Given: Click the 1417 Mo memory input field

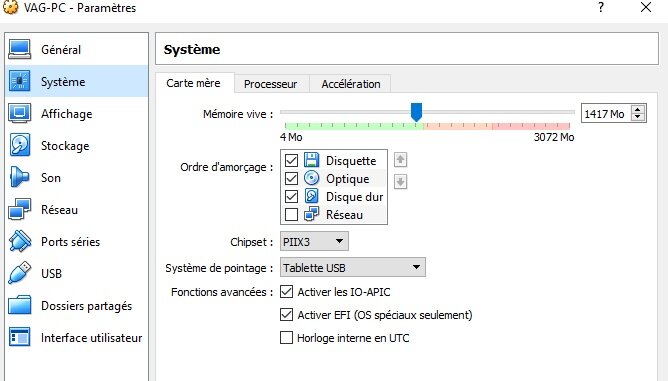Looking at the screenshot, I should 606,114.
